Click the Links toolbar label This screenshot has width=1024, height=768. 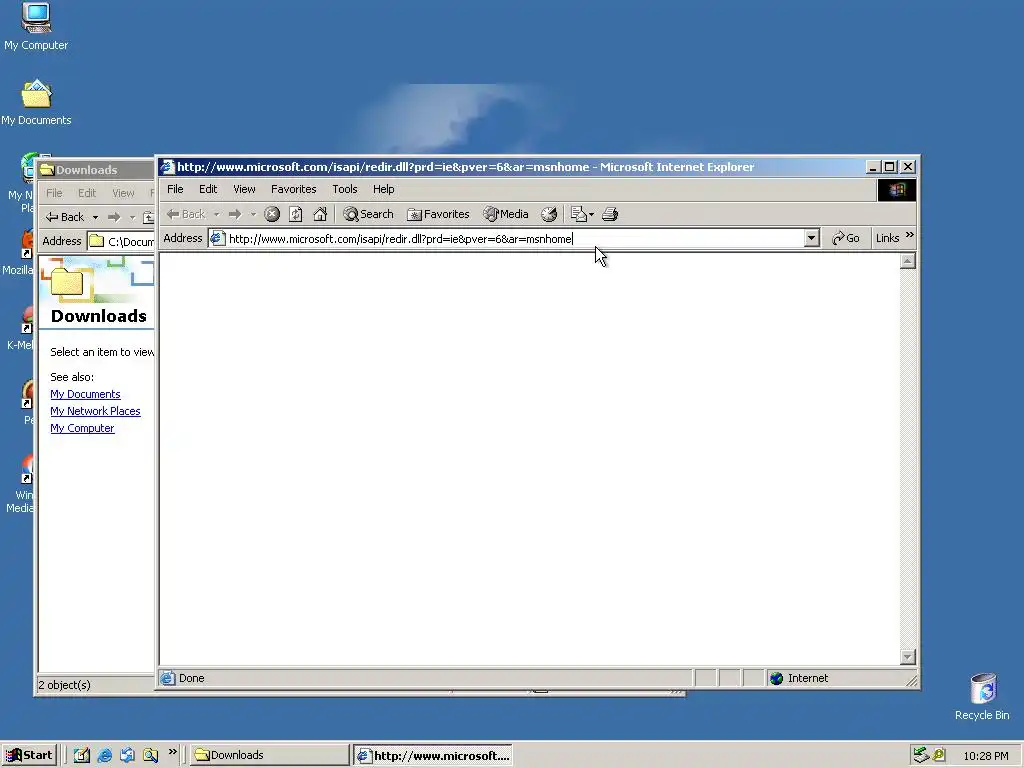[x=888, y=238]
